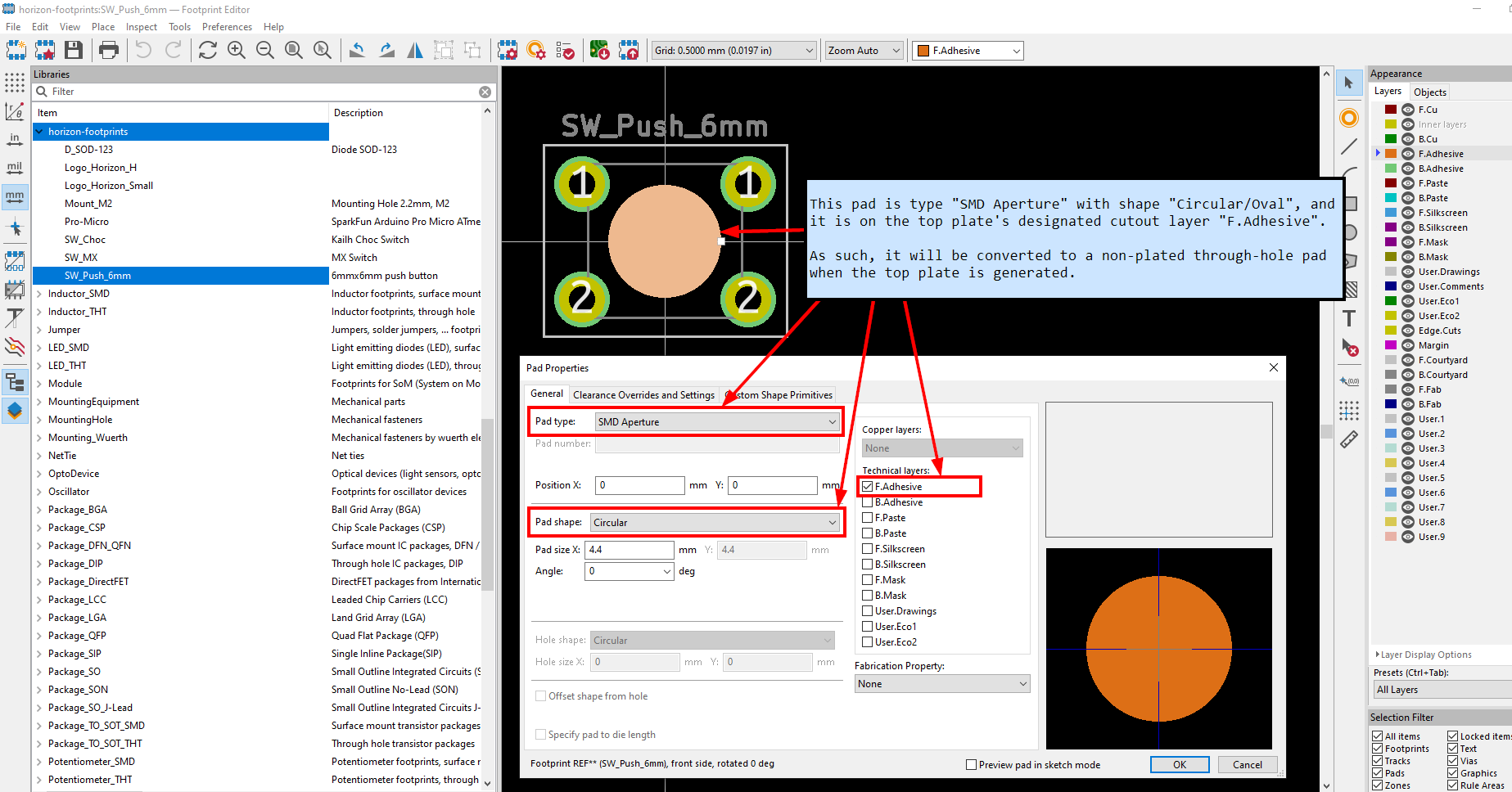Hide the Edge.Cuts layer

(x=1408, y=331)
